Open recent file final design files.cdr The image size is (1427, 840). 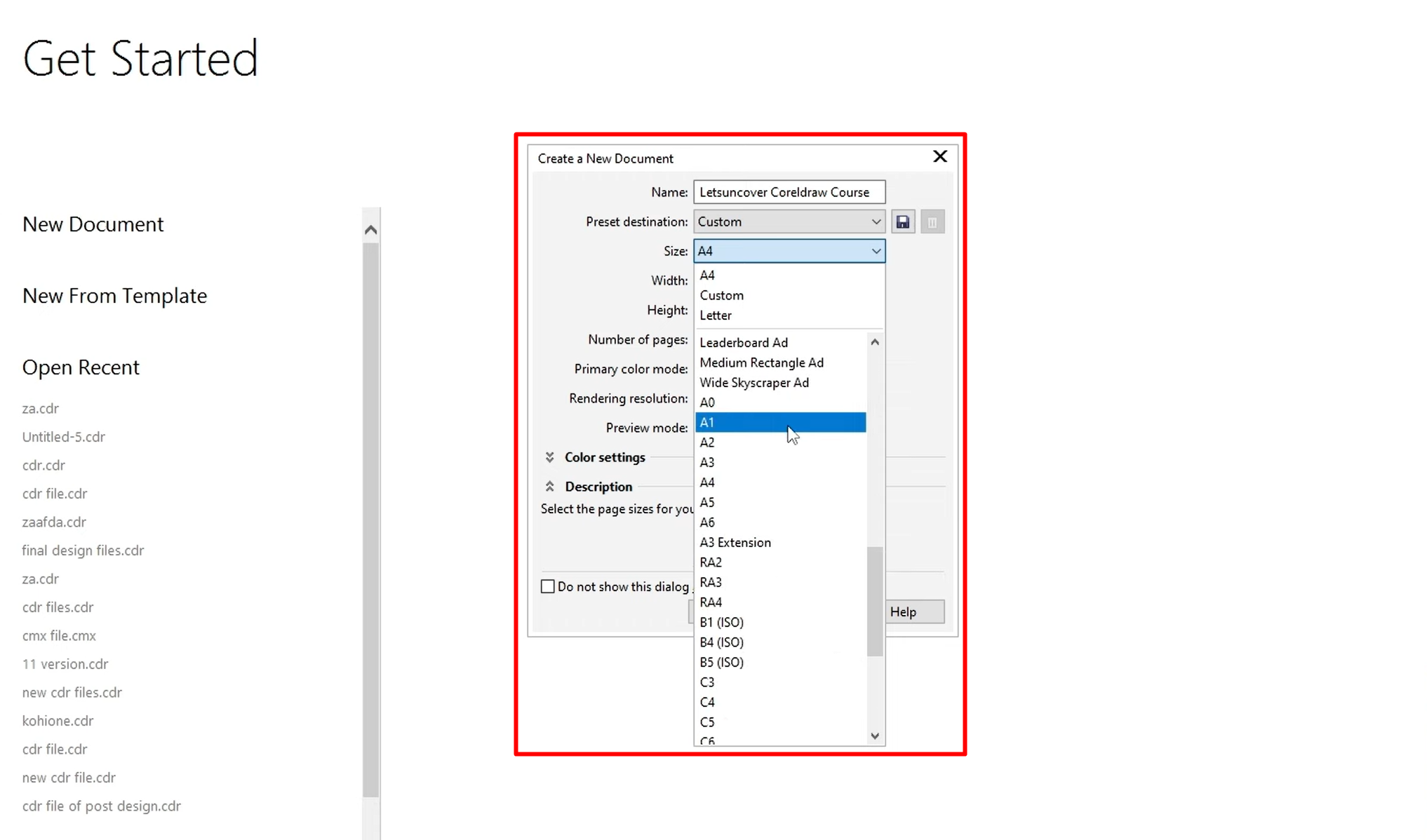[83, 550]
